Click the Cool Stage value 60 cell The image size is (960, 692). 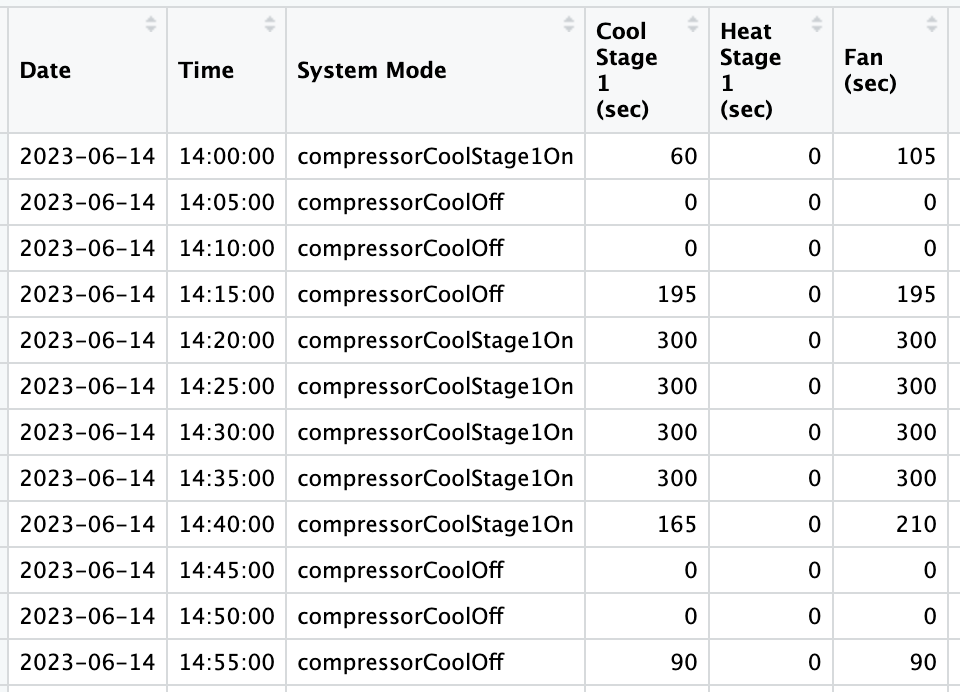click(647, 156)
